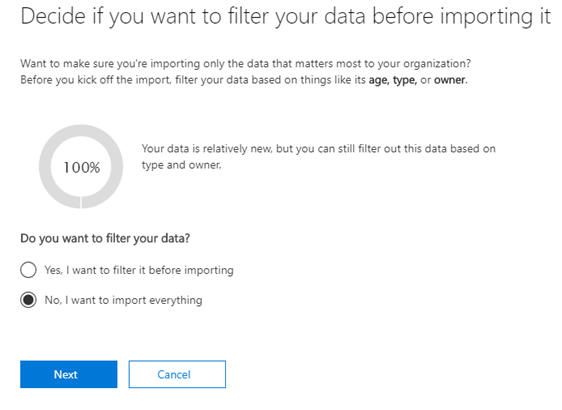Click the 'Yes, I want to filter it' label text

click(x=139, y=270)
